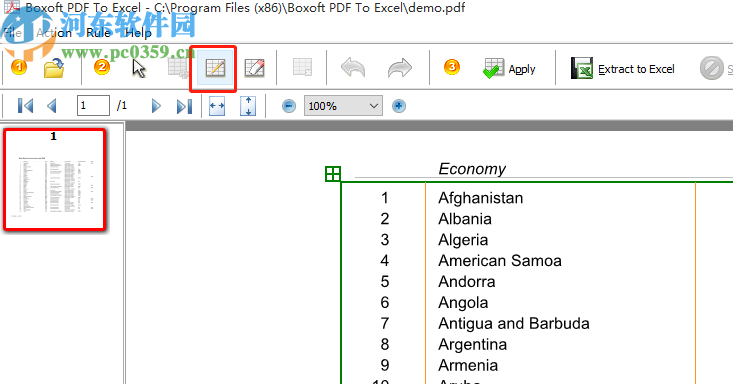The width and height of the screenshot is (733, 384).
Task: Click Antigua and Barbuda row text
Action: coord(514,324)
